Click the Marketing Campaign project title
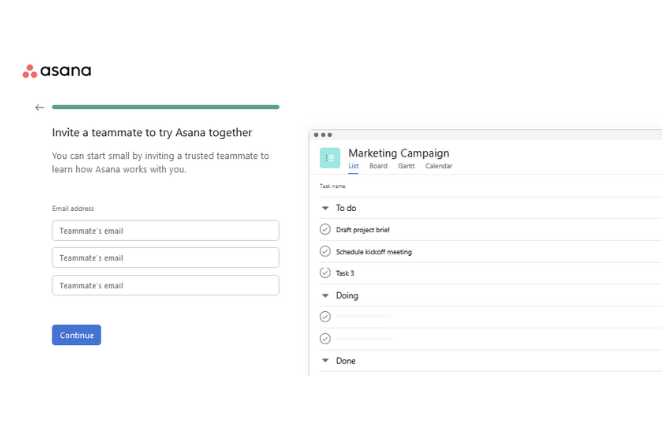668x428 pixels. pyautogui.click(x=399, y=153)
